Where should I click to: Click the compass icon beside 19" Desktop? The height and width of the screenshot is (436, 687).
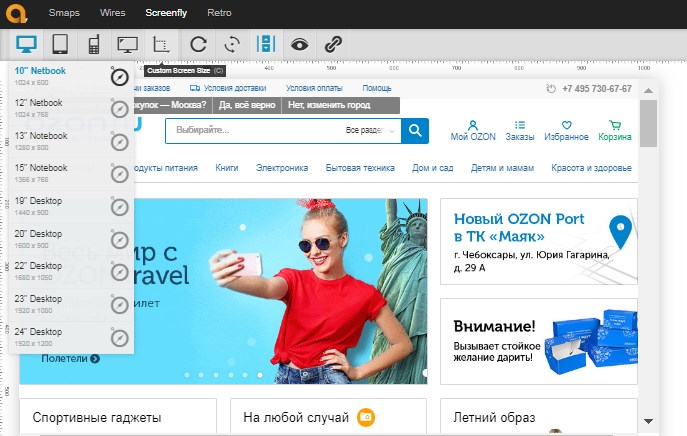(x=119, y=207)
